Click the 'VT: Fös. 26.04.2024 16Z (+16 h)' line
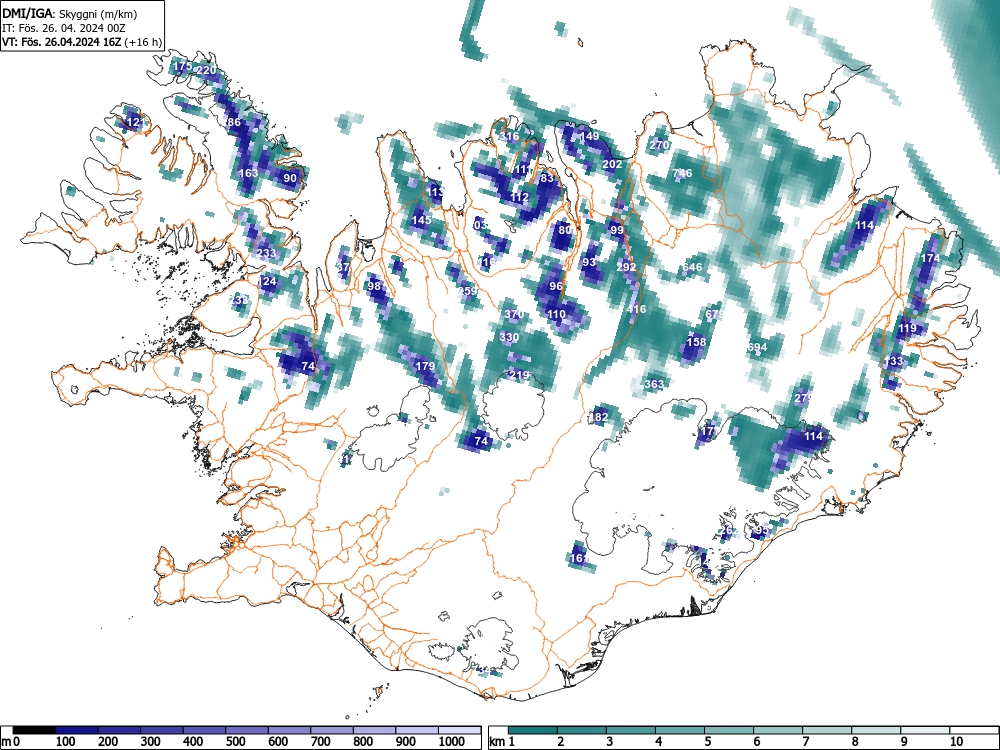 coord(82,42)
